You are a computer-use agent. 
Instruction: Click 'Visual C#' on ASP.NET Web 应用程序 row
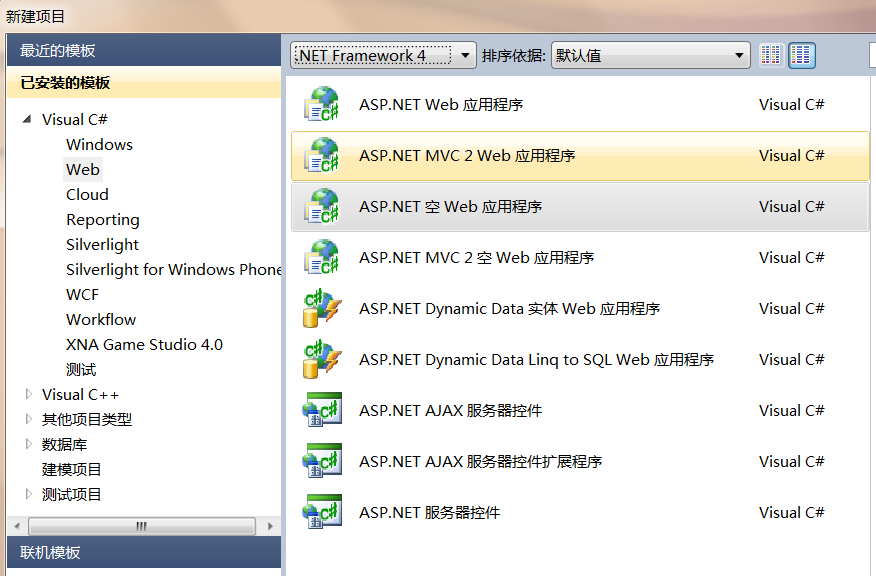[792, 104]
